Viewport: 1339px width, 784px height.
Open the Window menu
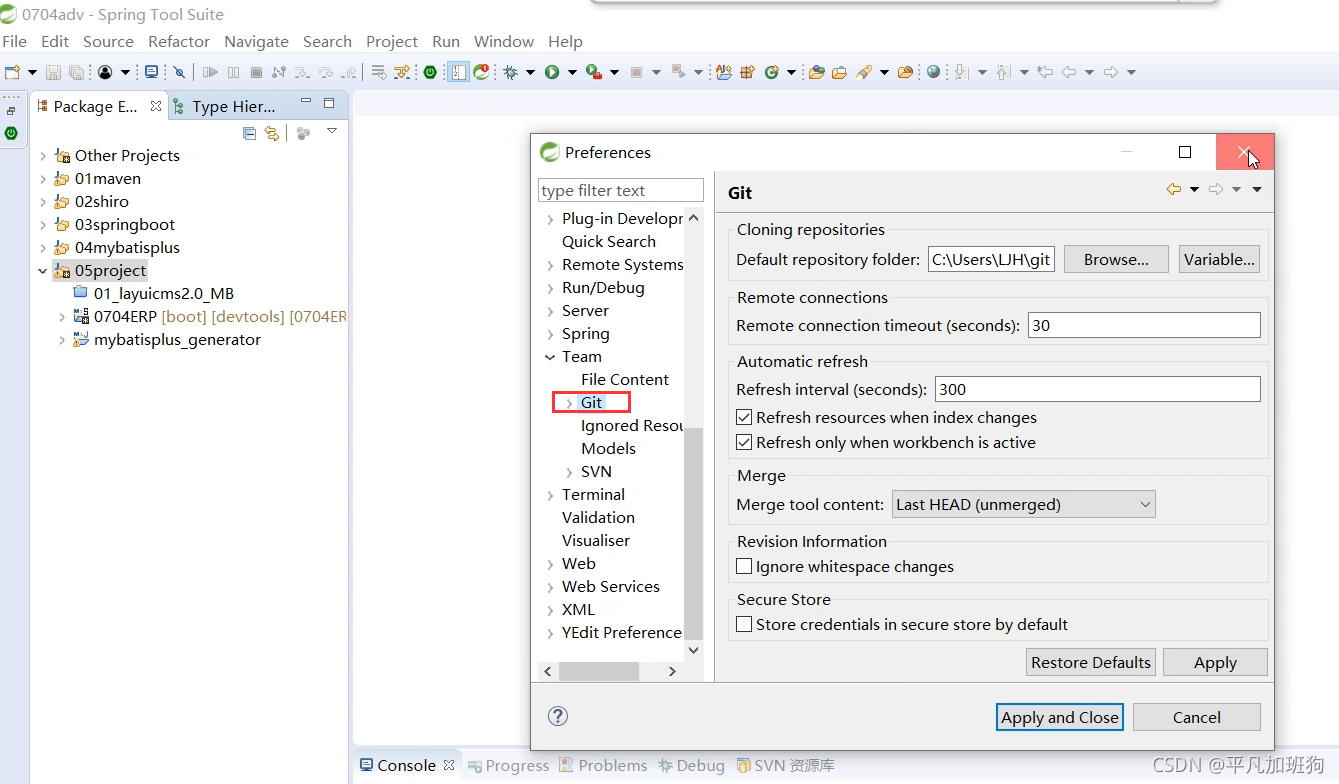(x=504, y=41)
